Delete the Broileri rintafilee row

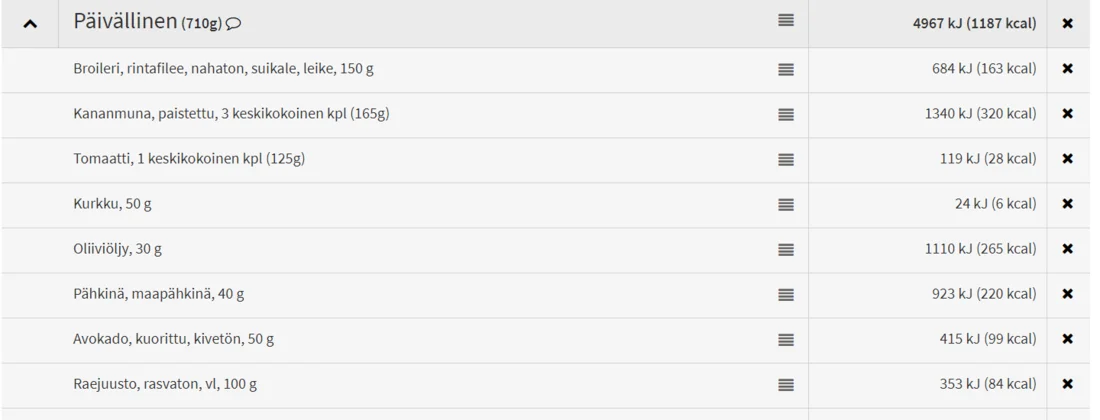tap(1067, 69)
